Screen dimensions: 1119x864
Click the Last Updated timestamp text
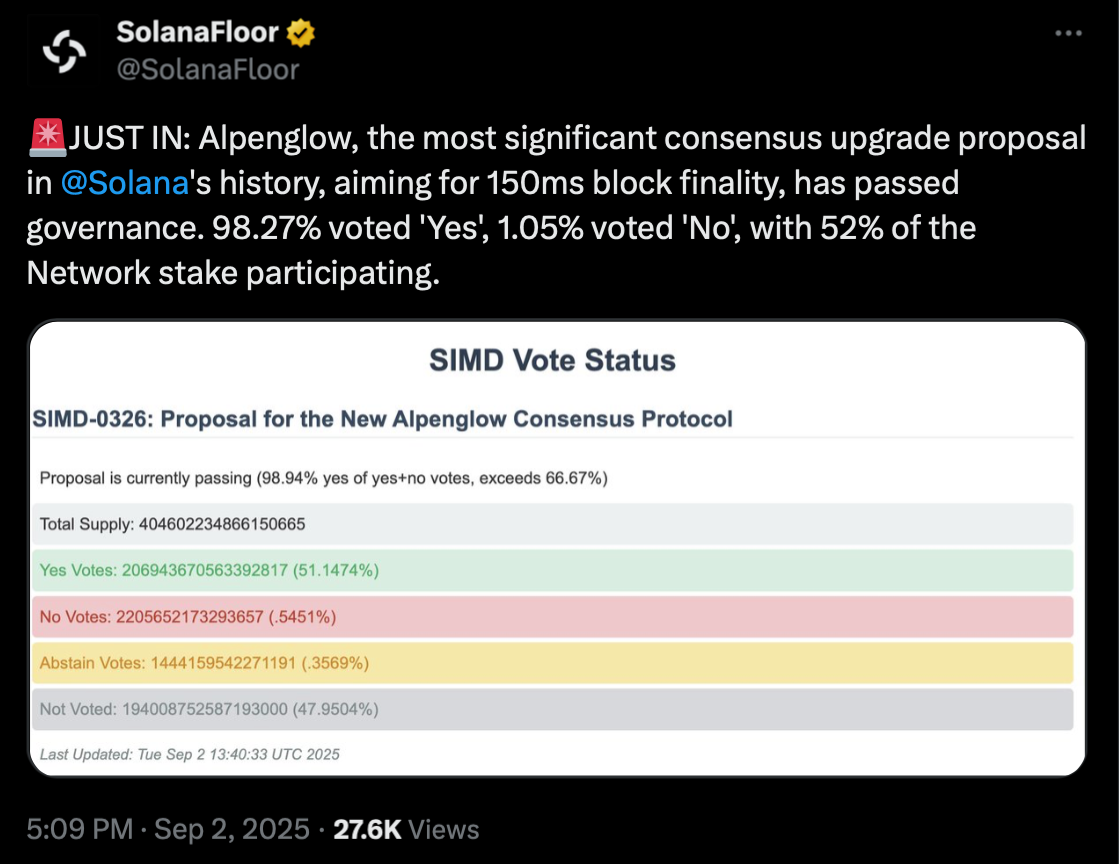(x=190, y=754)
